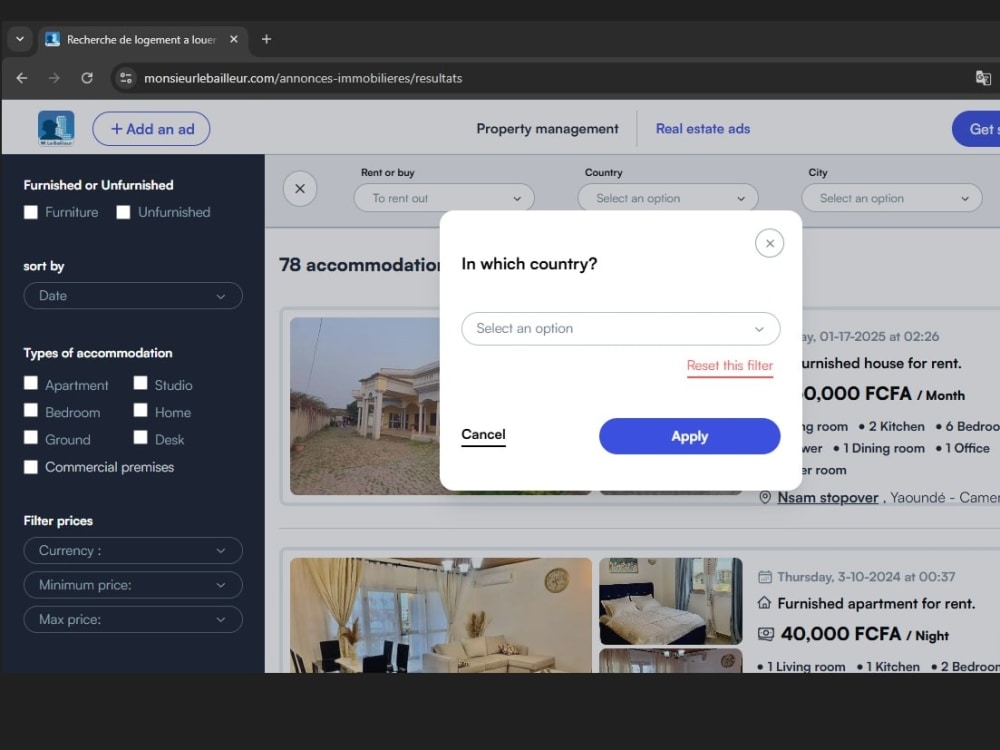Click the location pin icon near Nsam stopover
Image resolution: width=1000 pixels, height=750 pixels.
point(765,497)
